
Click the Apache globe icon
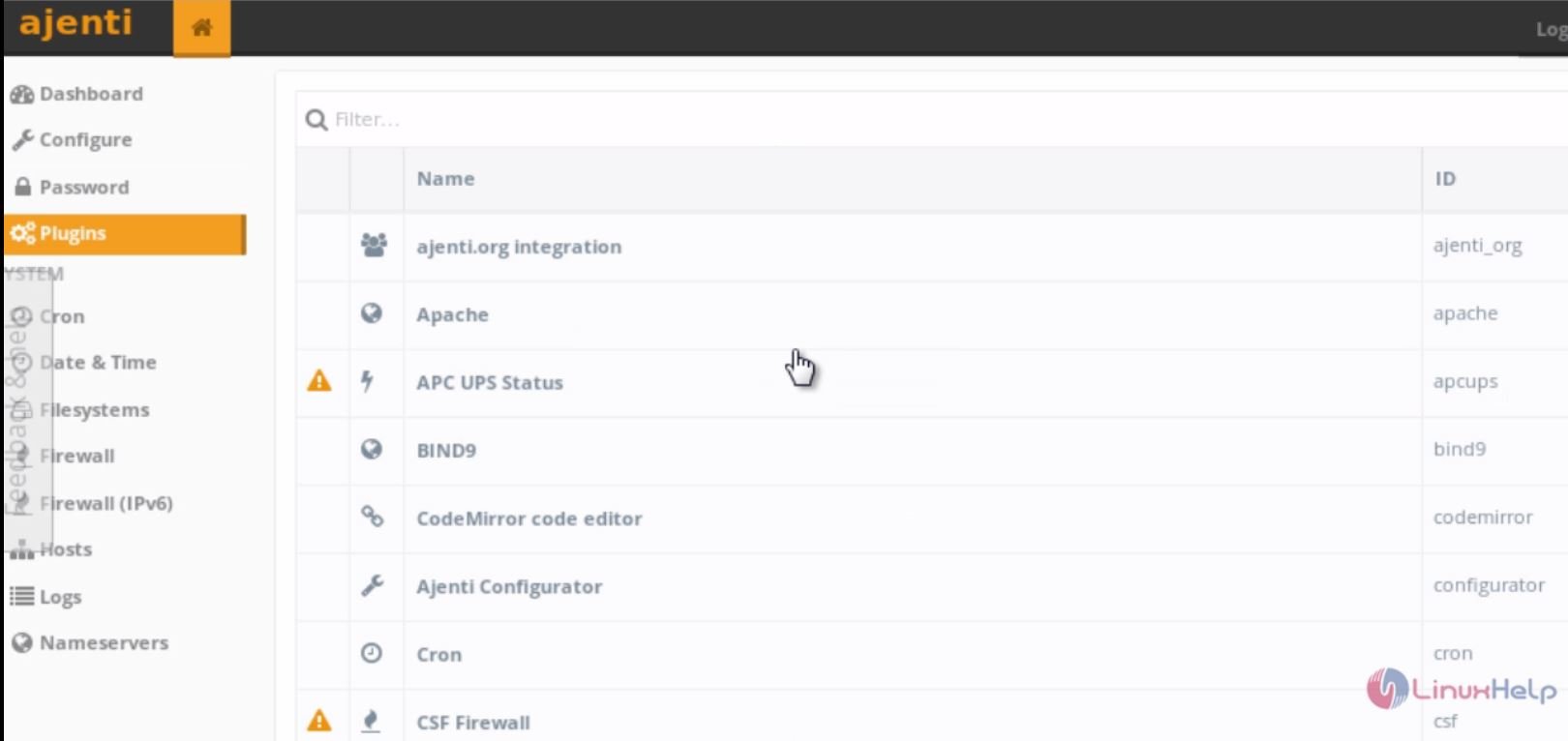pyautogui.click(x=372, y=313)
